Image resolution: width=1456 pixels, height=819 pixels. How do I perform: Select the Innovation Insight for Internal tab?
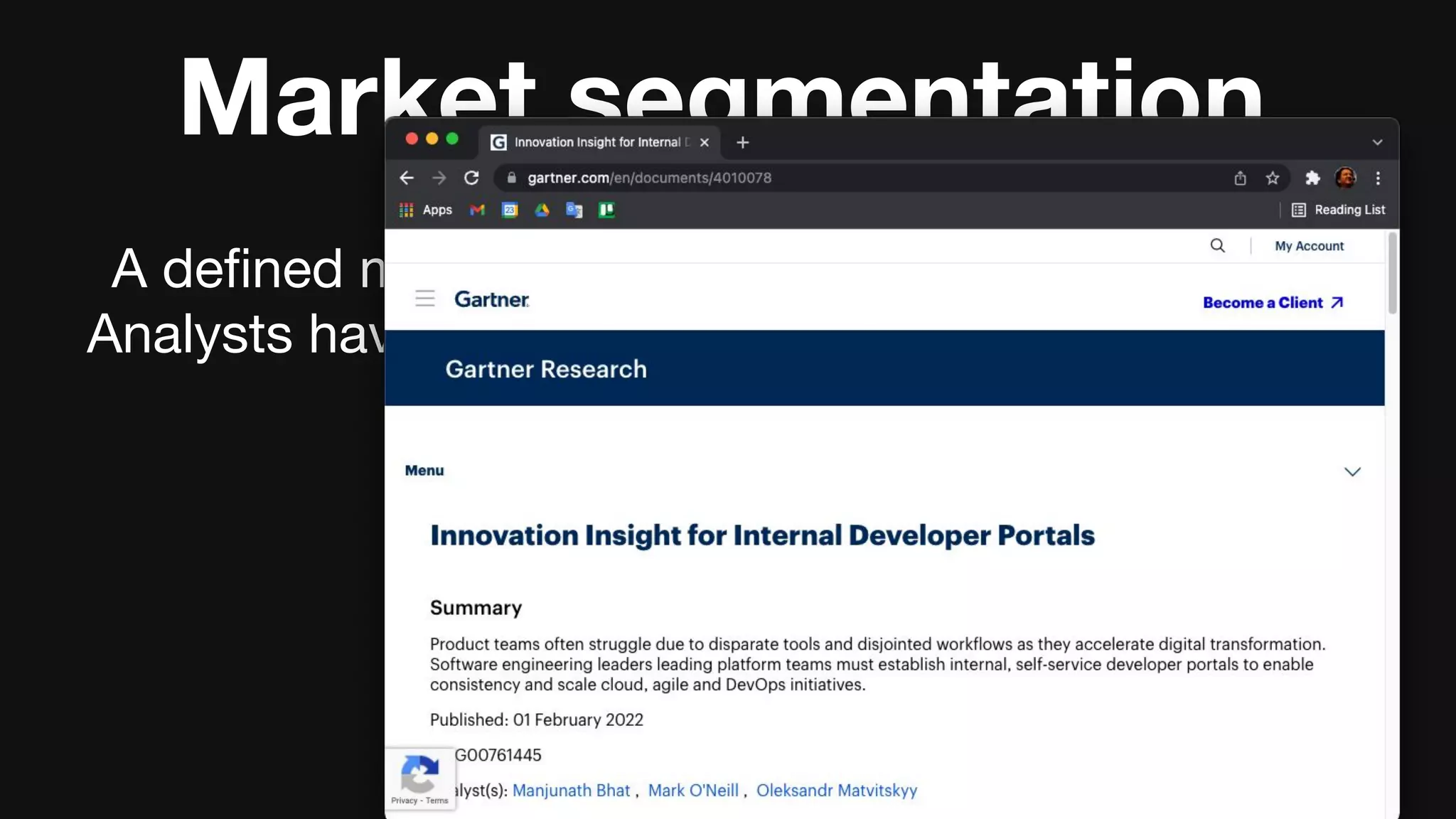click(x=599, y=142)
